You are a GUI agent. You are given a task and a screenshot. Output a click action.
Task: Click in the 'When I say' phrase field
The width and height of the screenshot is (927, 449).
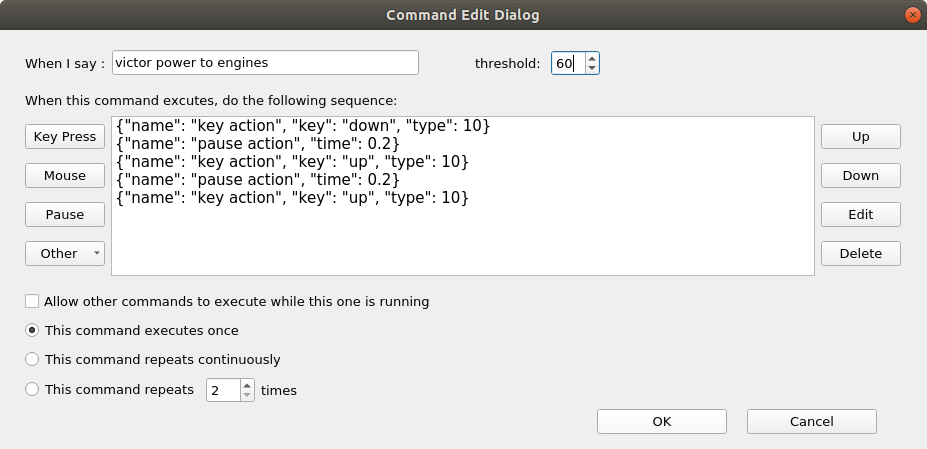click(265, 62)
